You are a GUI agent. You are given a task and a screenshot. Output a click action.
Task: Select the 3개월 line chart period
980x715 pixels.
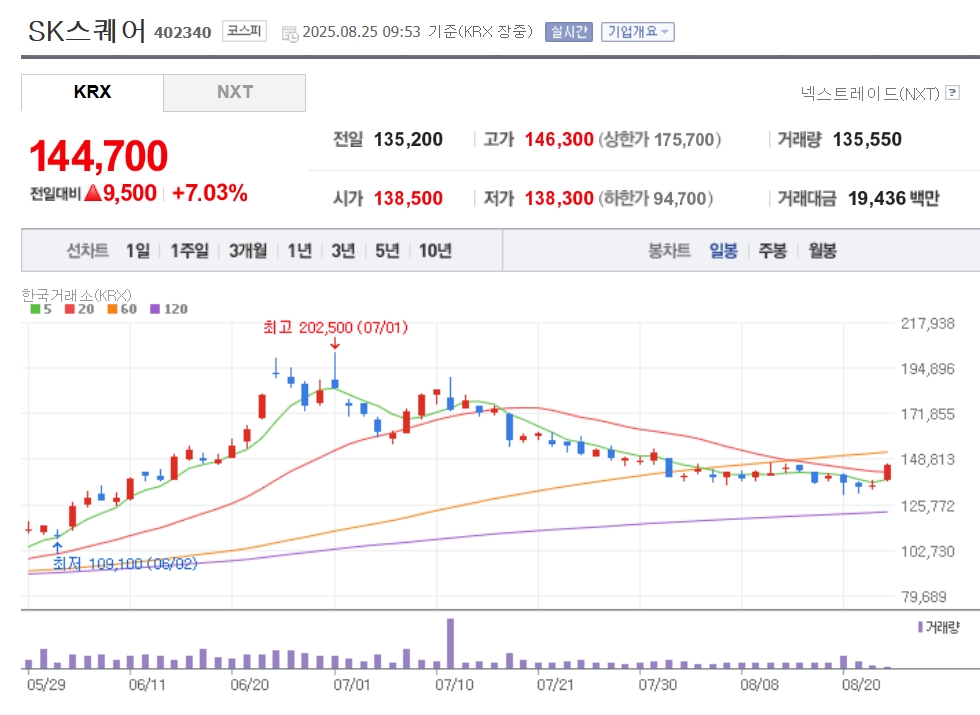(248, 251)
